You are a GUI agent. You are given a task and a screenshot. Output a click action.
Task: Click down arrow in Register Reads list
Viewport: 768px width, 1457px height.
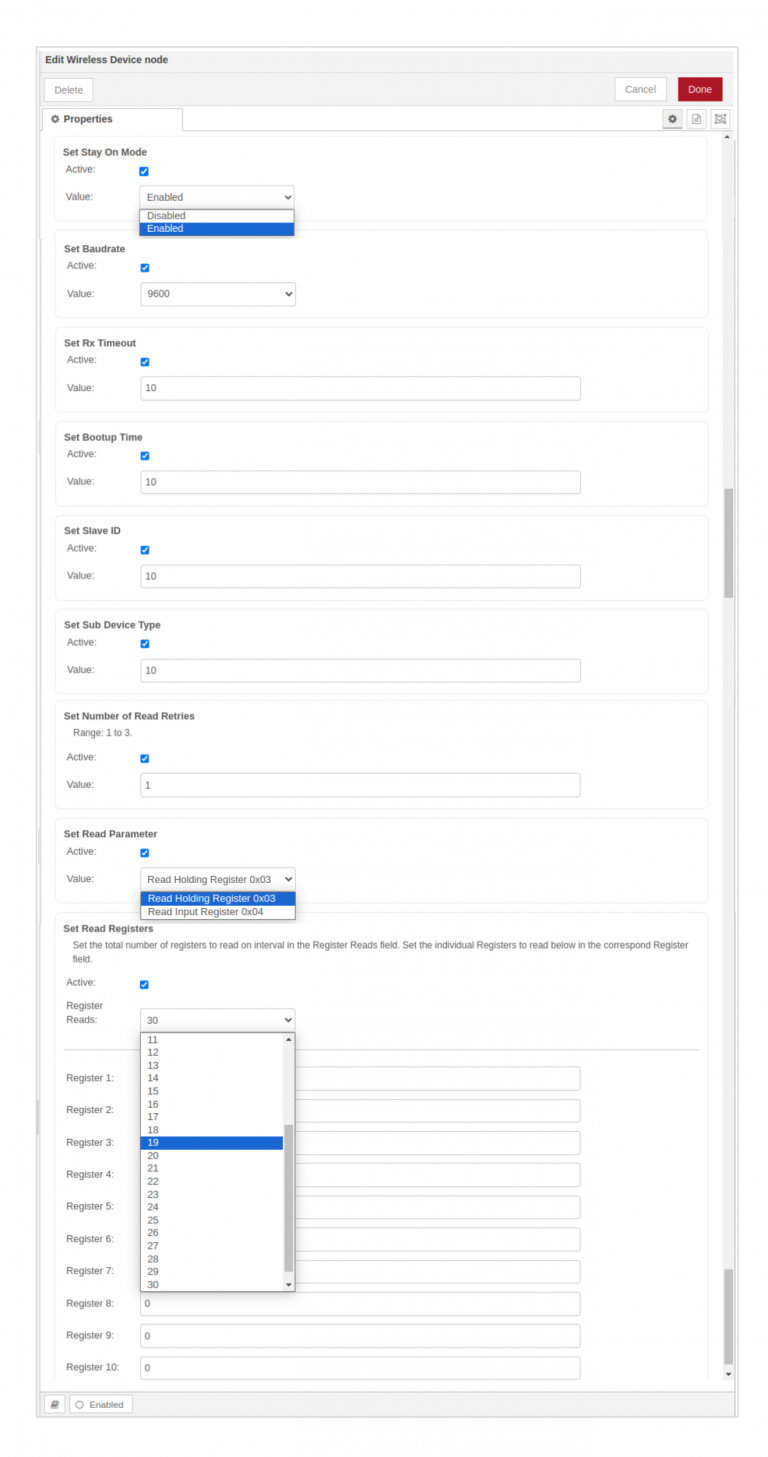(289, 1284)
